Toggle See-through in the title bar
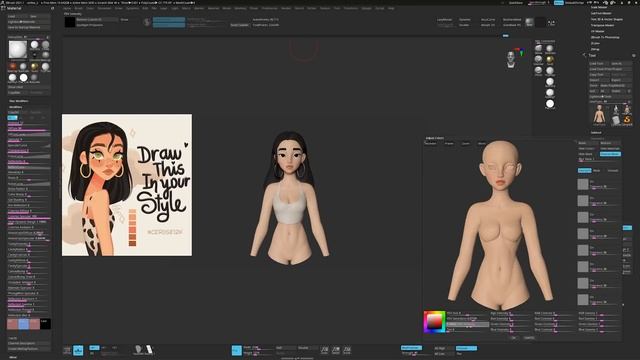This screenshot has width=640, height=360. [539, 2]
